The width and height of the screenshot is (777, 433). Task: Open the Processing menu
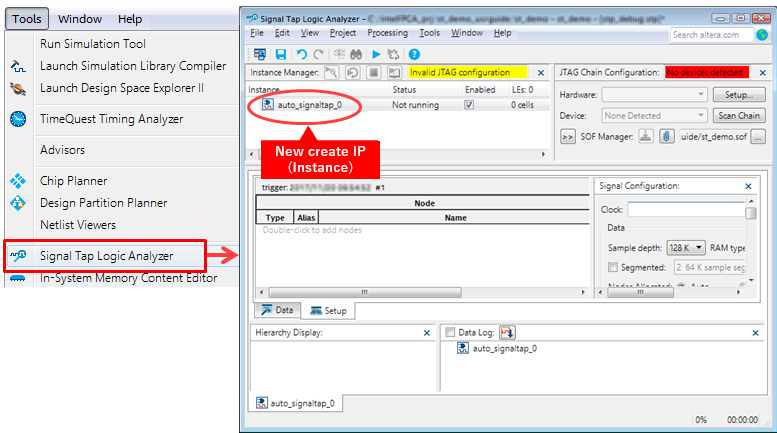point(387,33)
